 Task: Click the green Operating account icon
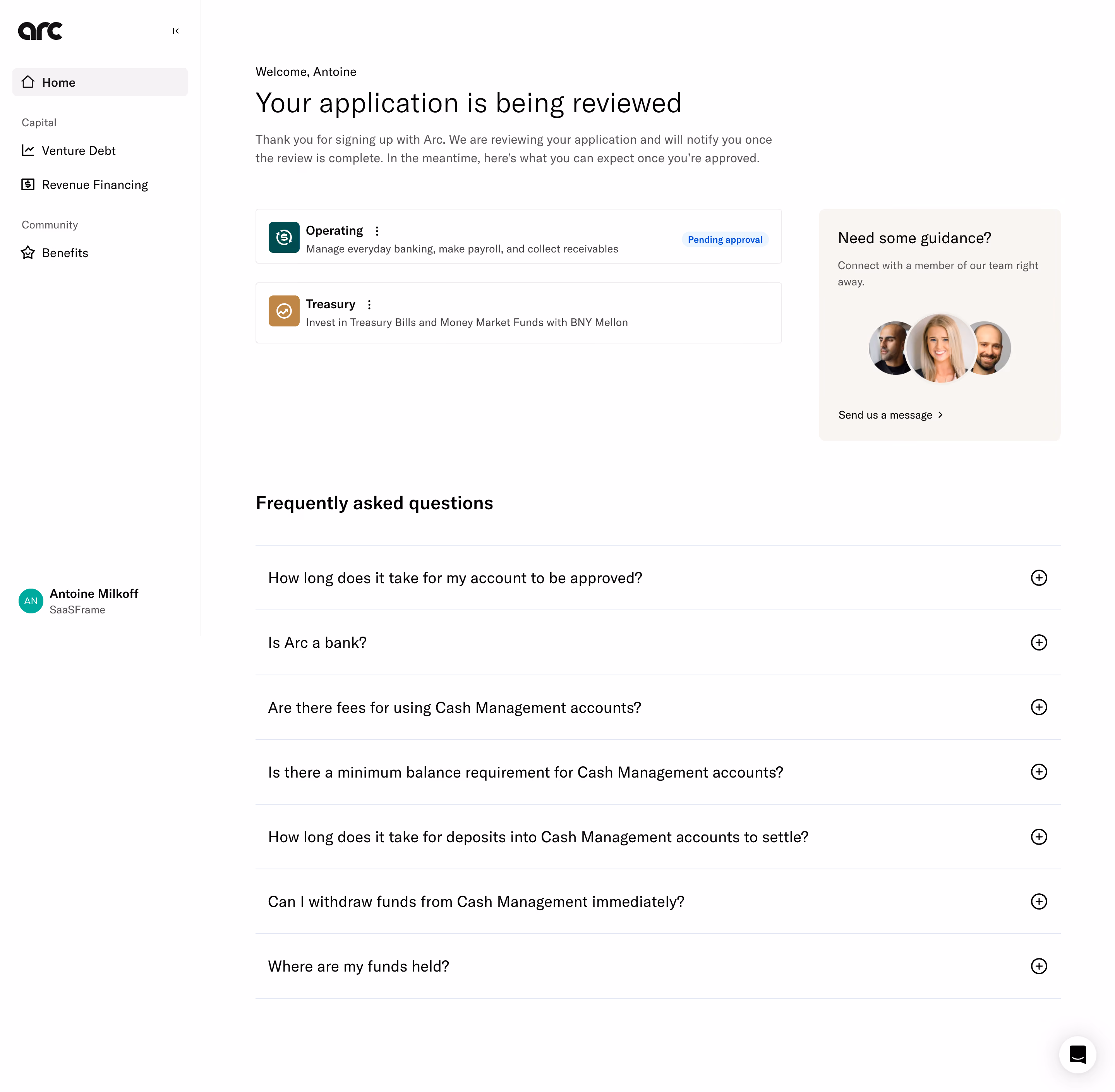pos(284,237)
